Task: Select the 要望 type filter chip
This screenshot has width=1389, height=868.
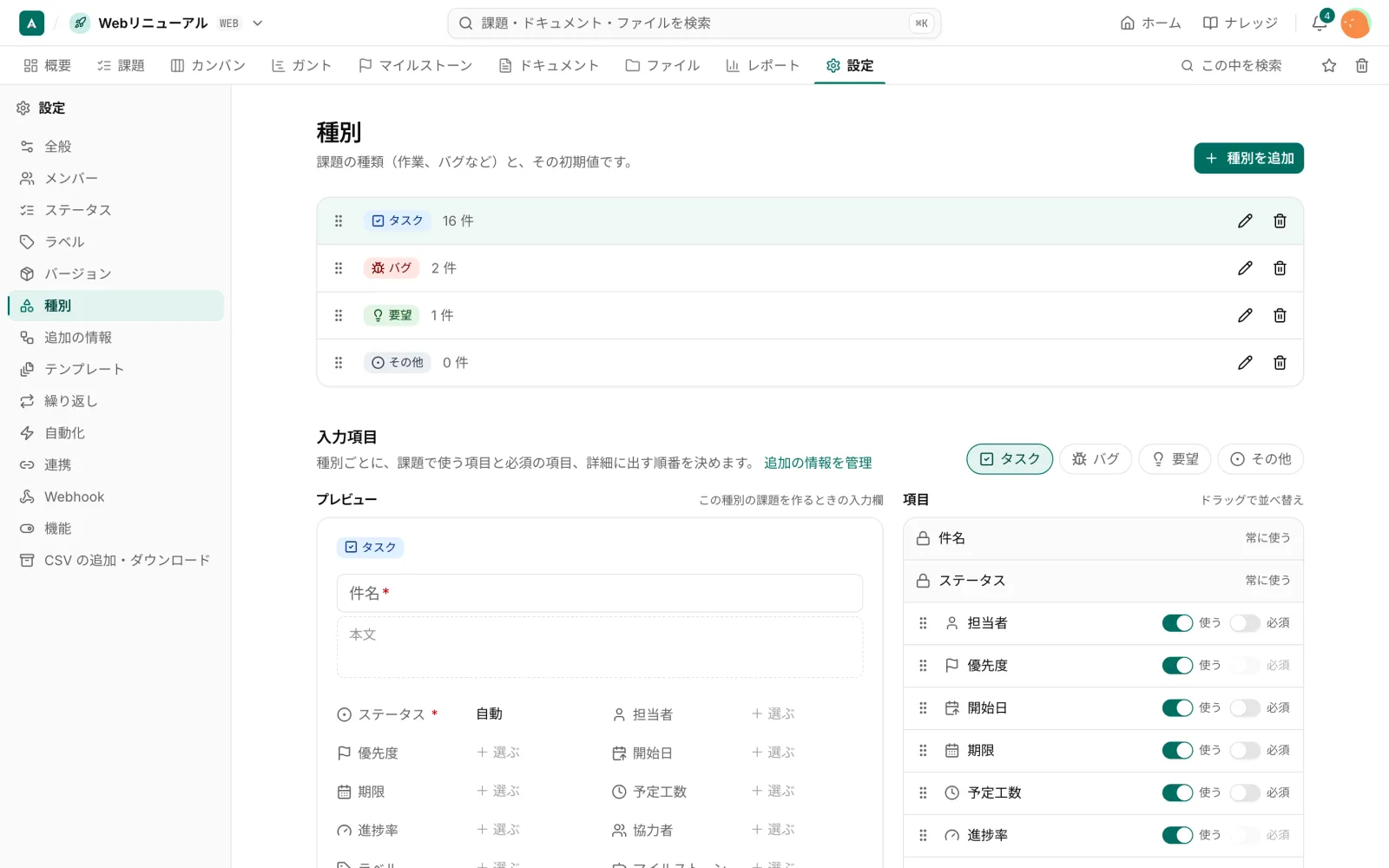Action: [1175, 459]
